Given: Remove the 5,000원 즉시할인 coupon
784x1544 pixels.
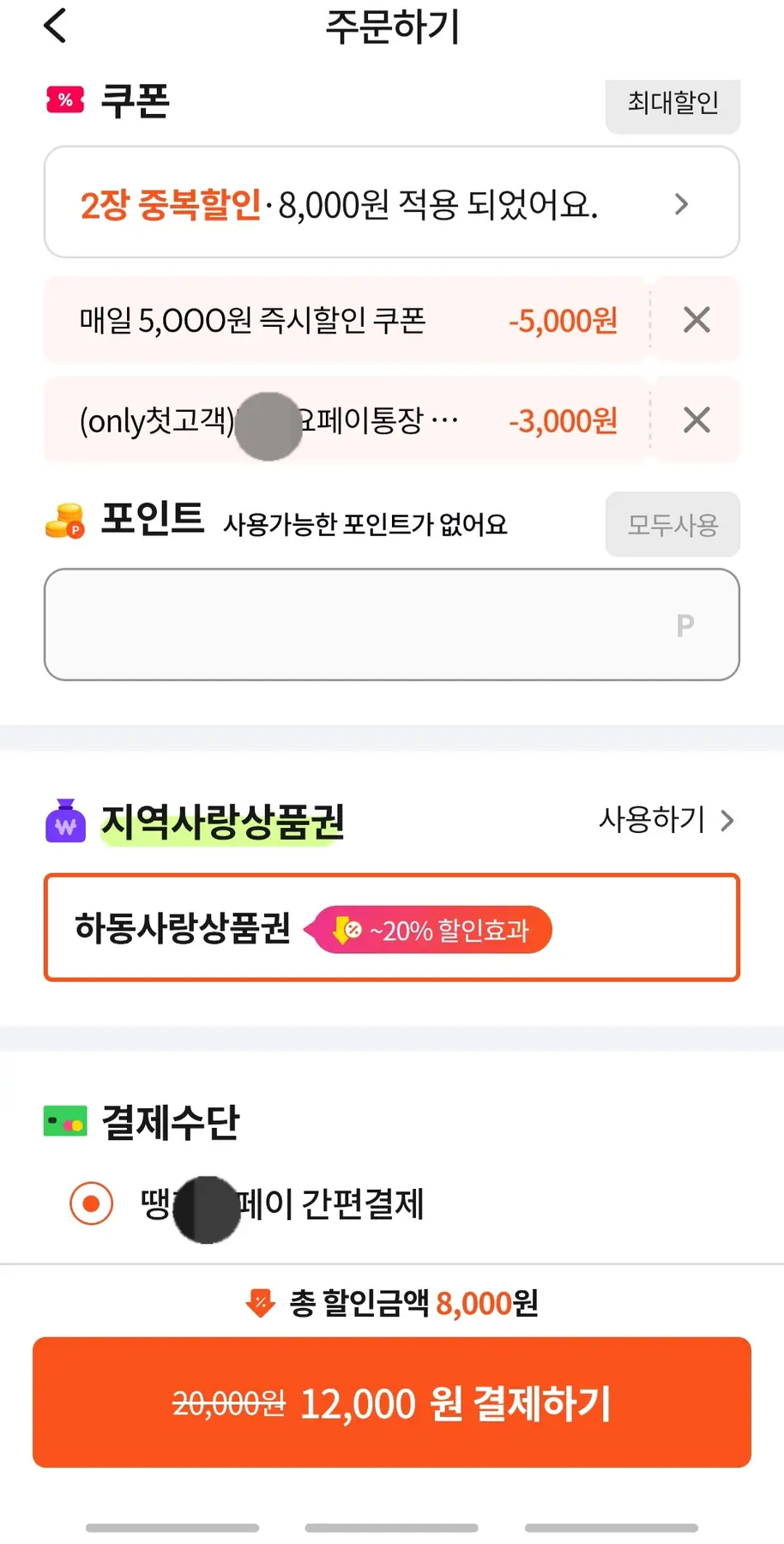Looking at the screenshot, I should tap(697, 320).
